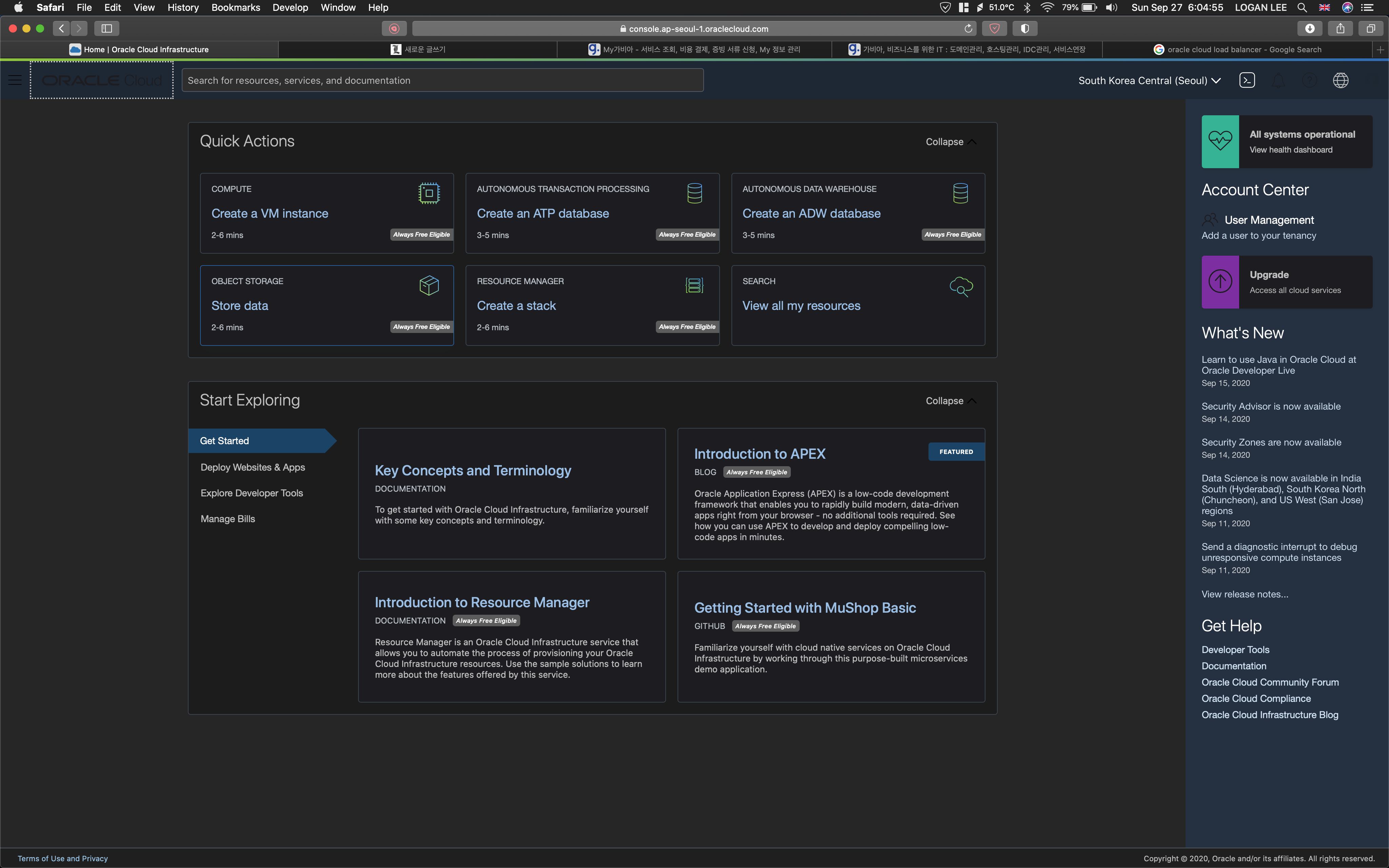The image size is (1389, 868).
Task: Open the language globe icon
Action: pyautogui.click(x=1340, y=80)
